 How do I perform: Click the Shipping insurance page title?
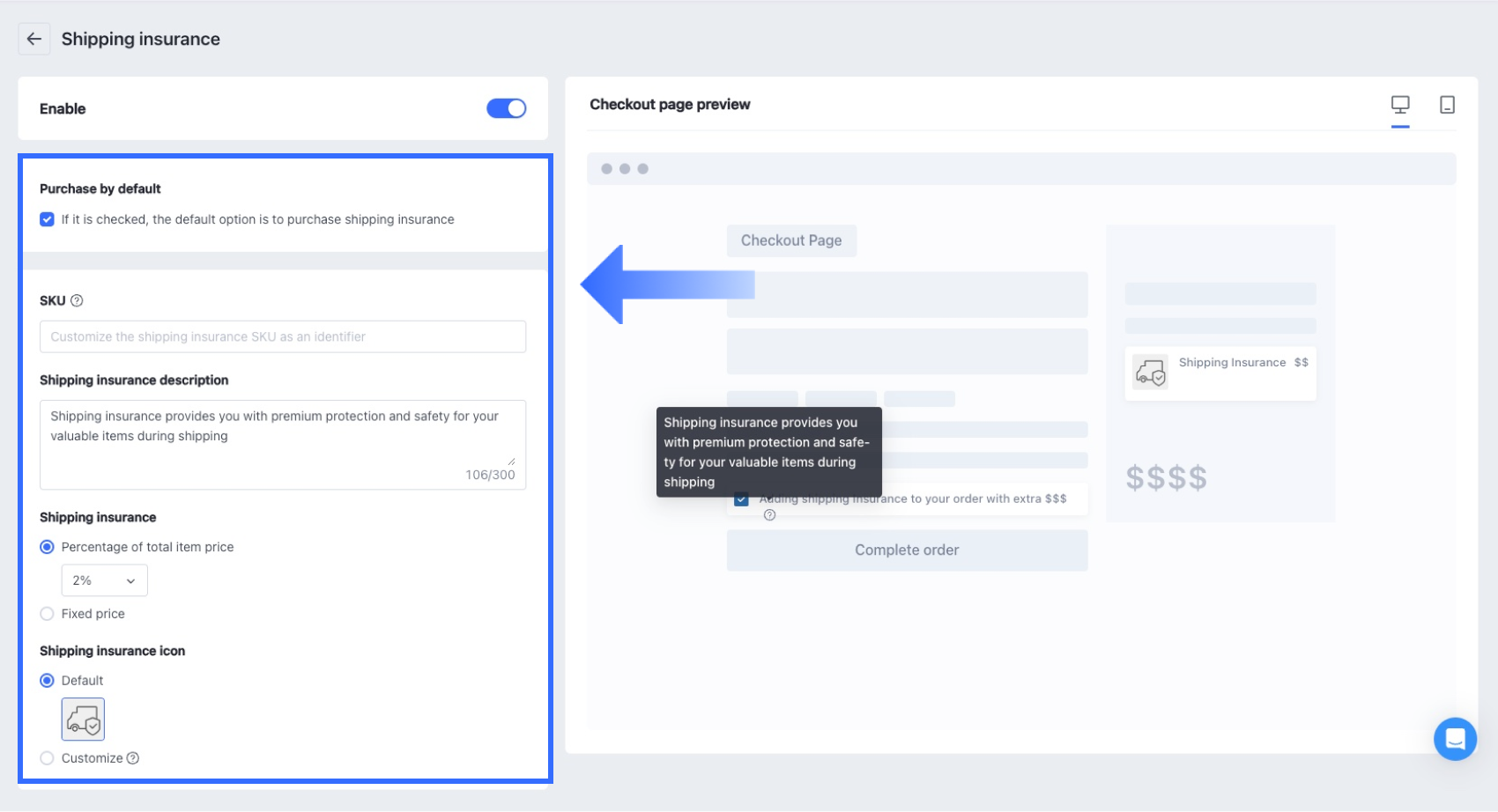click(141, 39)
